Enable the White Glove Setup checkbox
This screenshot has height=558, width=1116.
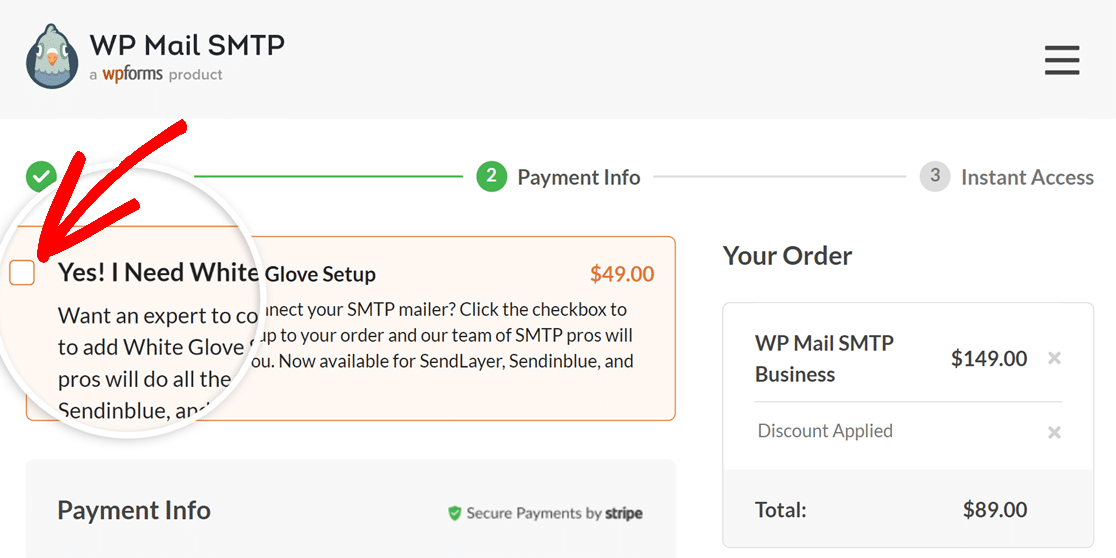tap(22, 273)
